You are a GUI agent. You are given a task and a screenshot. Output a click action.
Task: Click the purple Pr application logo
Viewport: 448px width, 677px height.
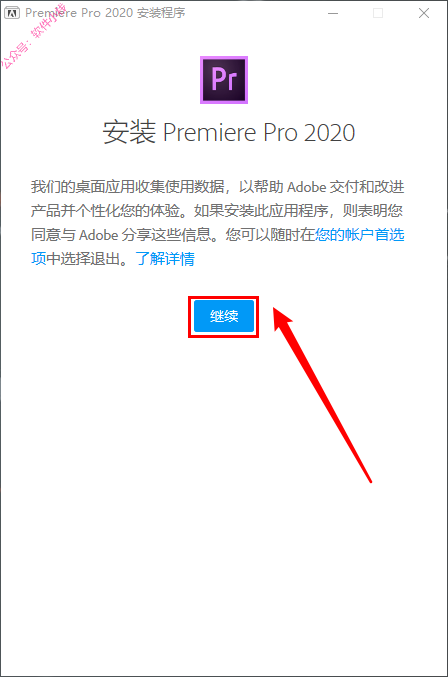[224, 80]
